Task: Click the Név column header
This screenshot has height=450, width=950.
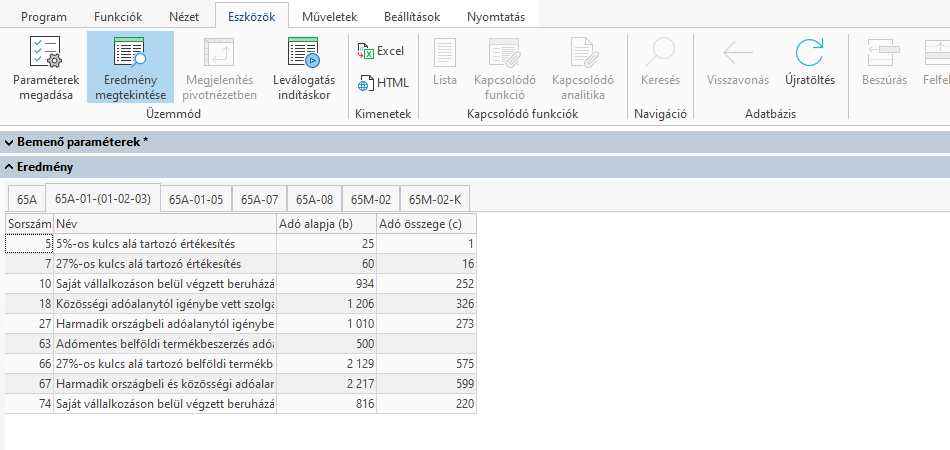Action: pyautogui.click(x=165, y=224)
